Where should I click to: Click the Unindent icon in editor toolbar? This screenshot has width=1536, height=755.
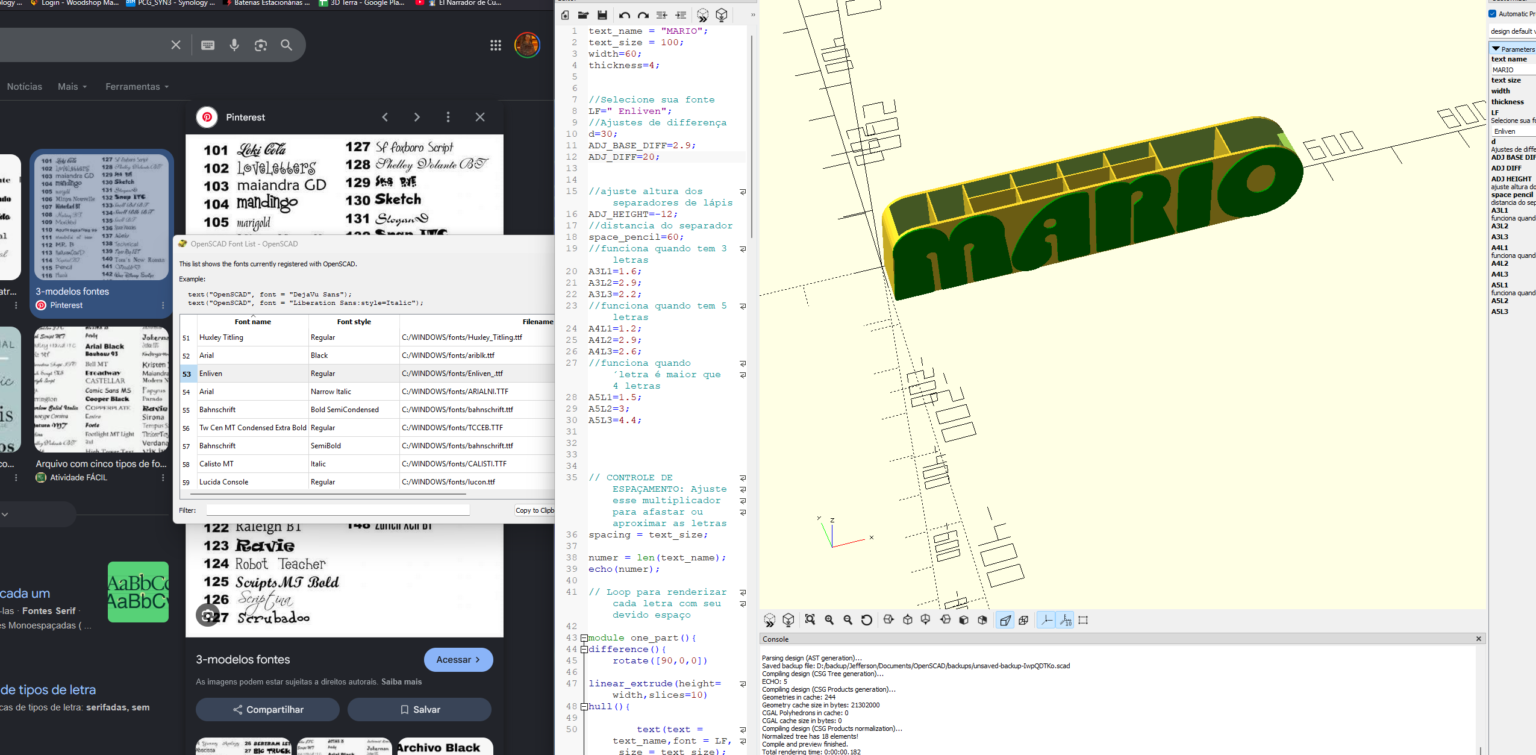click(664, 15)
